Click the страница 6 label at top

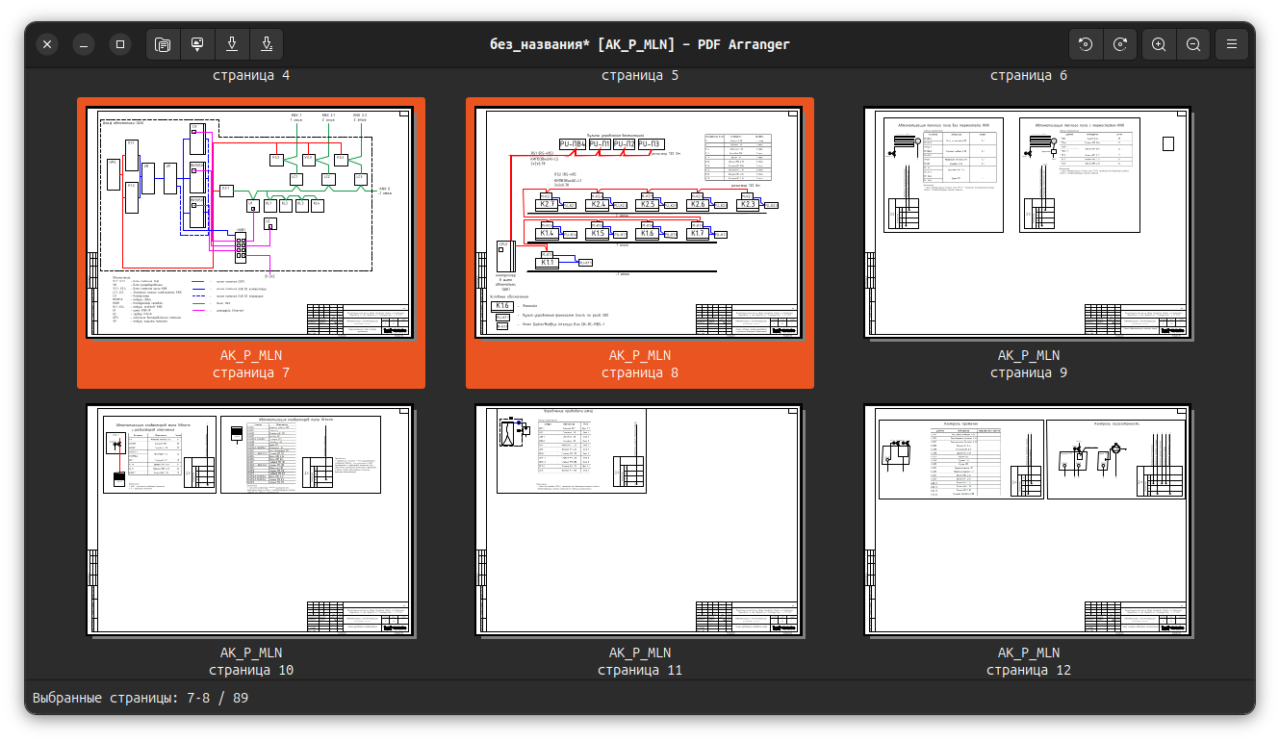1029,75
